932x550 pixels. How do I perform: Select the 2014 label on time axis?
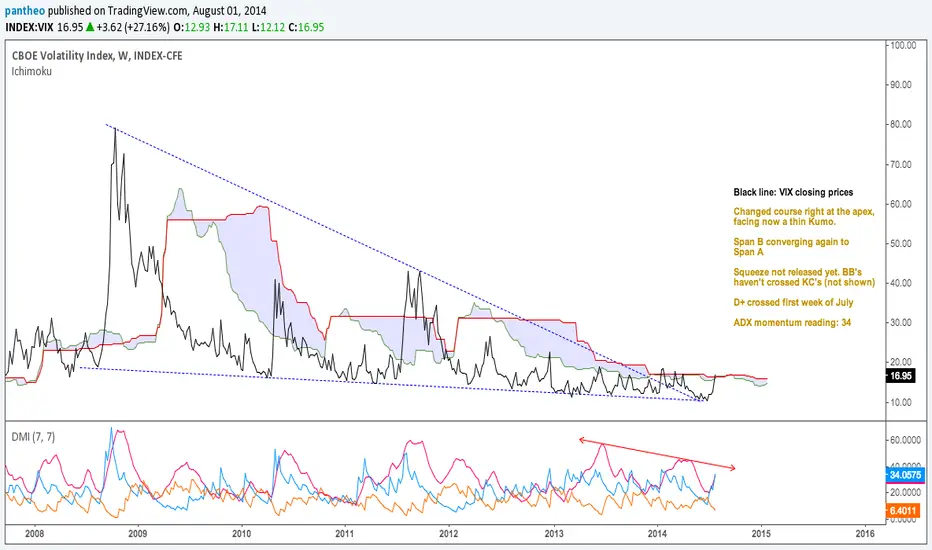click(x=657, y=533)
